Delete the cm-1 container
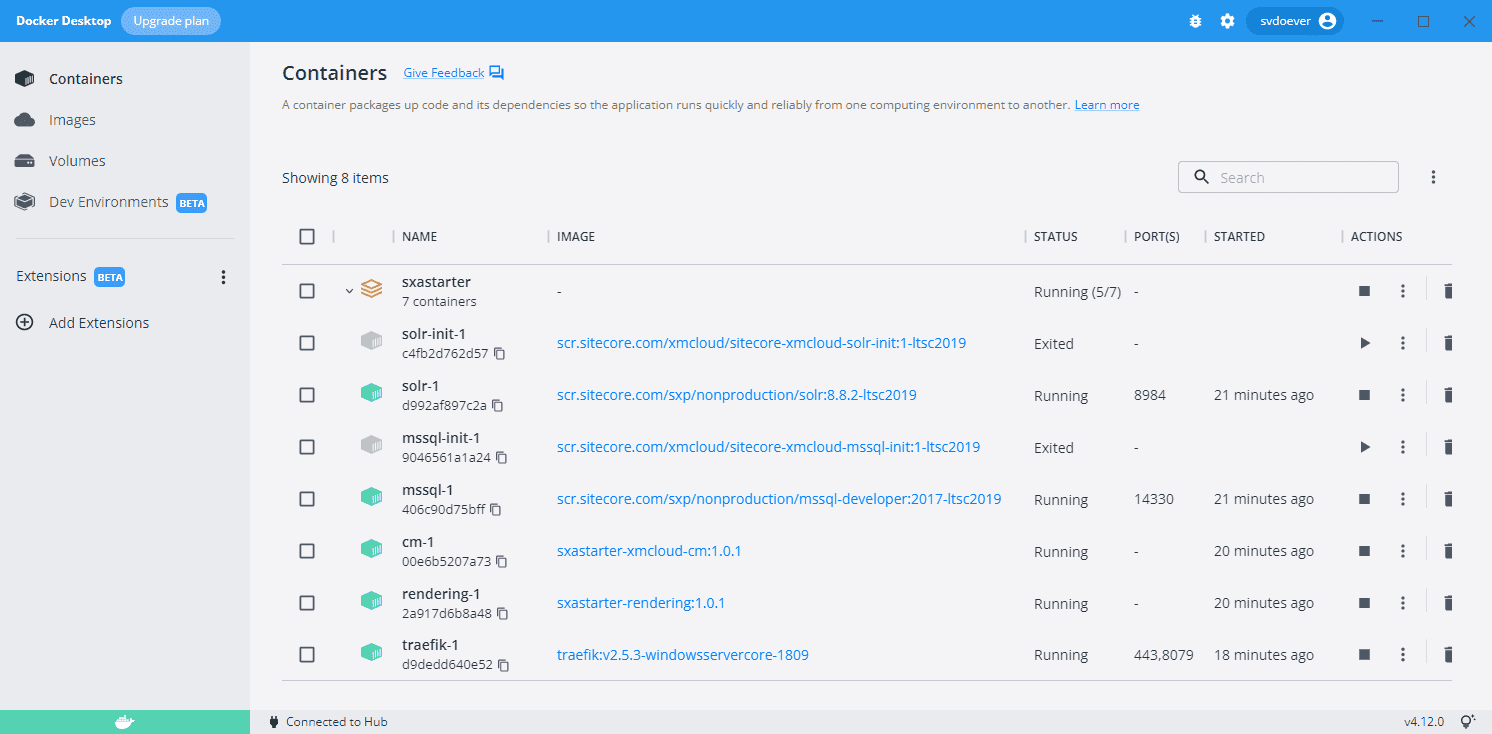Screen dimensions: 1492x734 point(1448,551)
